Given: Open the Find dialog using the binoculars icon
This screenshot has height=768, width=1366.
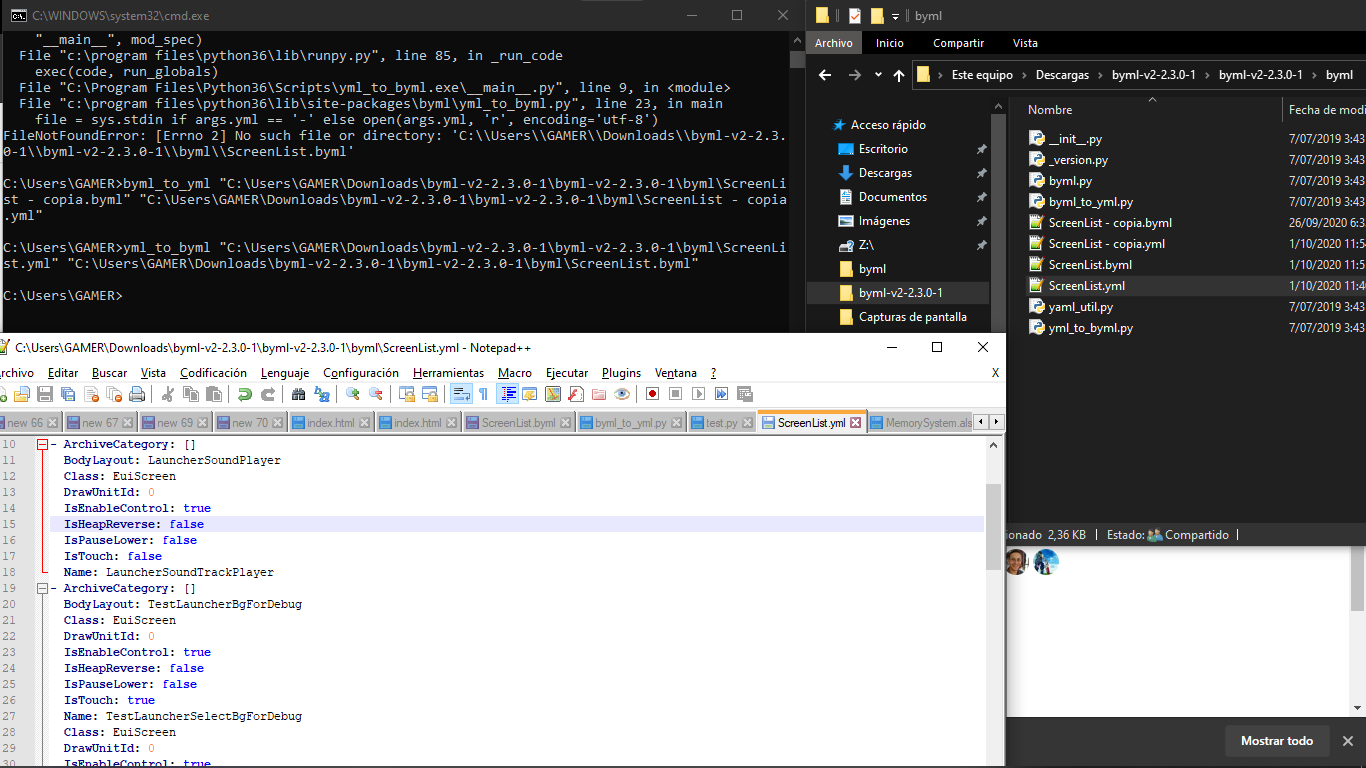Looking at the screenshot, I should click(x=298, y=393).
